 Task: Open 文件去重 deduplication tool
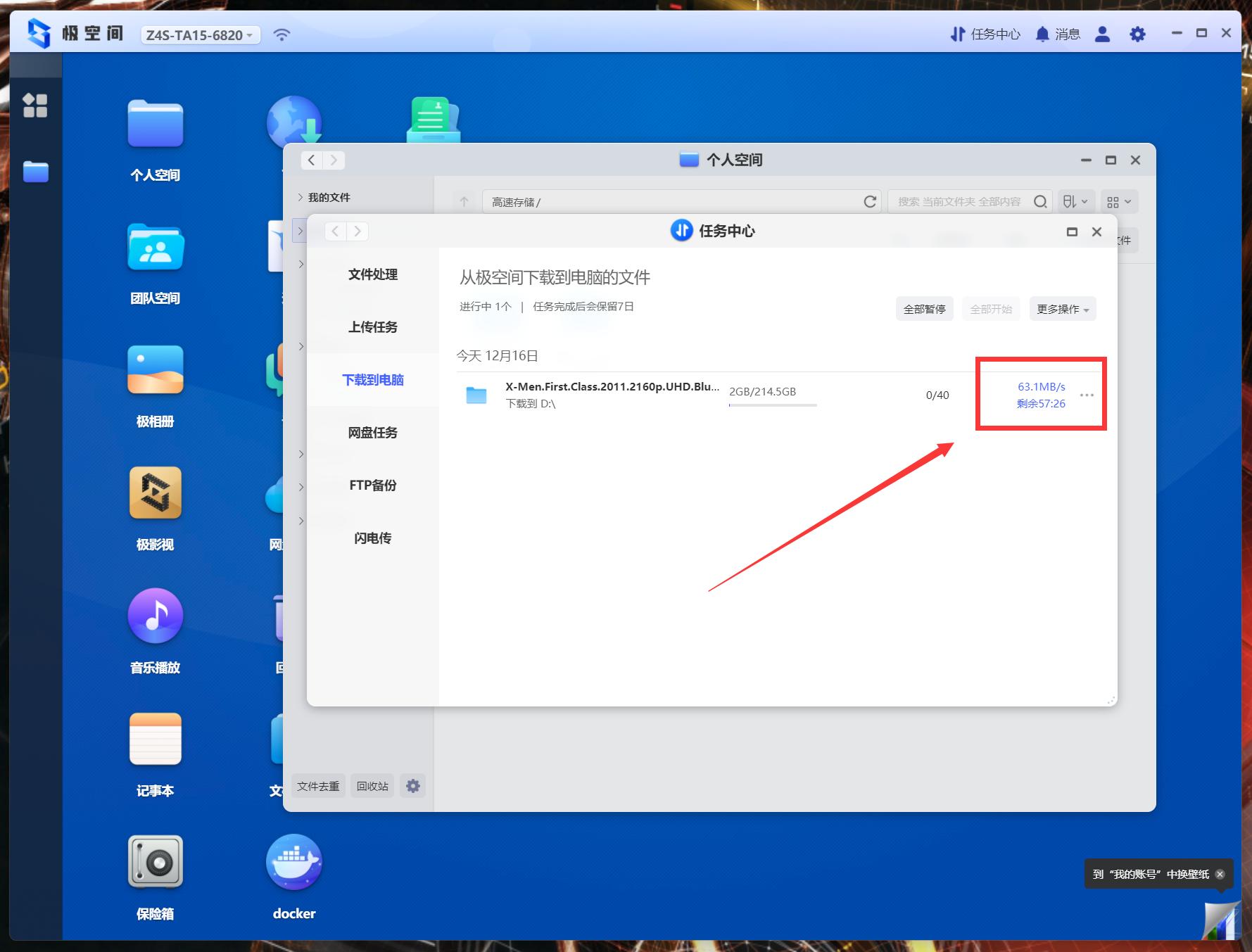click(x=317, y=786)
